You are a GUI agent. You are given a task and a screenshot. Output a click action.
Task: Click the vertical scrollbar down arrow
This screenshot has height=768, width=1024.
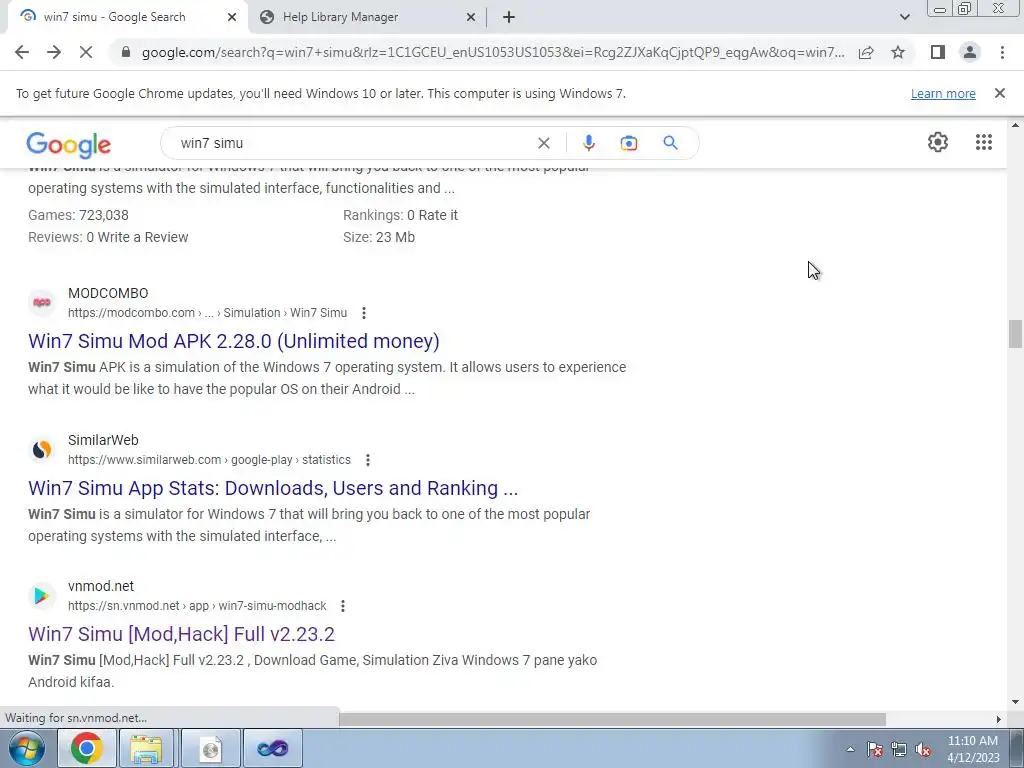click(x=1015, y=702)
